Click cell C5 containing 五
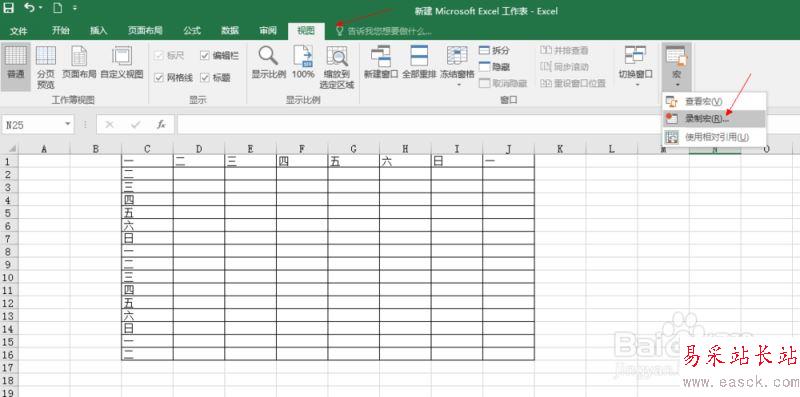This screenshot has width=800, height=397. (147, 213)
